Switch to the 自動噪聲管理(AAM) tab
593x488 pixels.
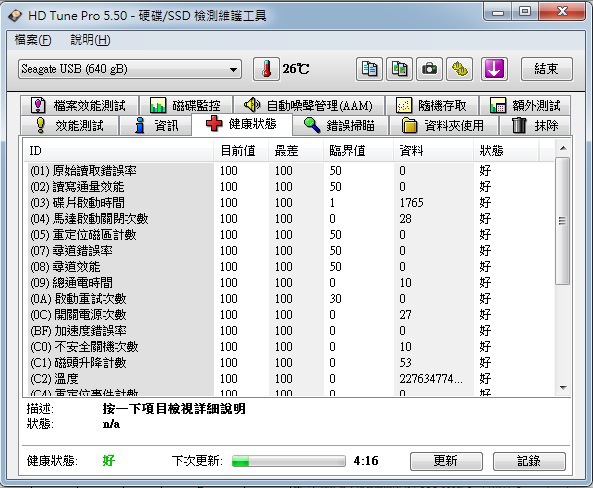tap(309, 105)
